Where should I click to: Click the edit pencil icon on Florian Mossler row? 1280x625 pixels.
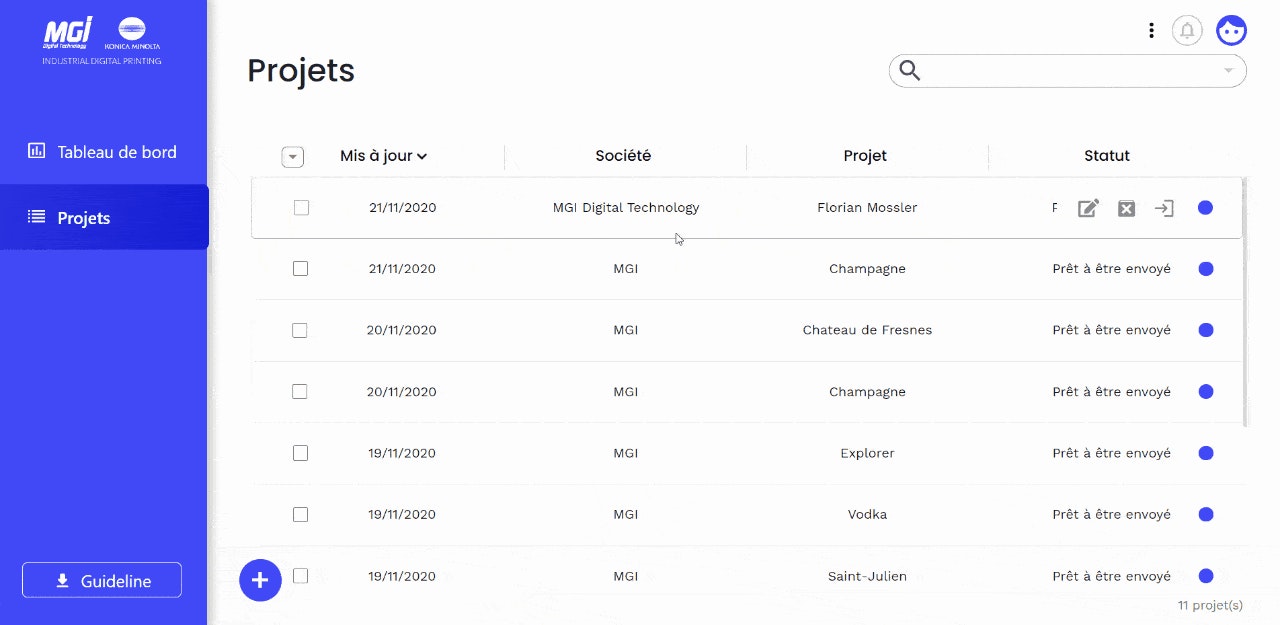click(1088, 208)
